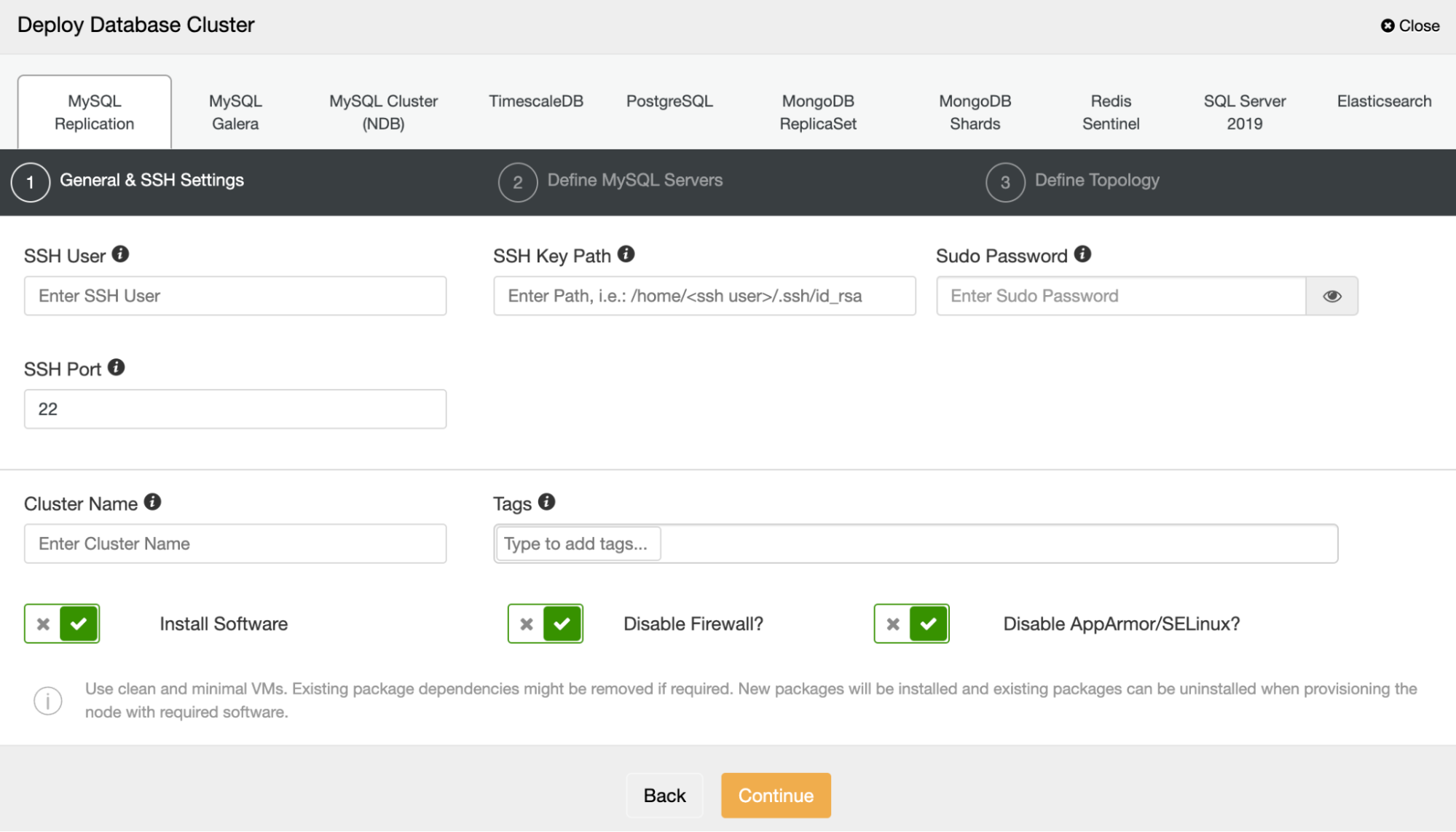Image resolution: width=1456 pixels, height=832 pixels.
Task: Select the MongoDB ReplicaSet tab
Action: (x=818, y=112)
